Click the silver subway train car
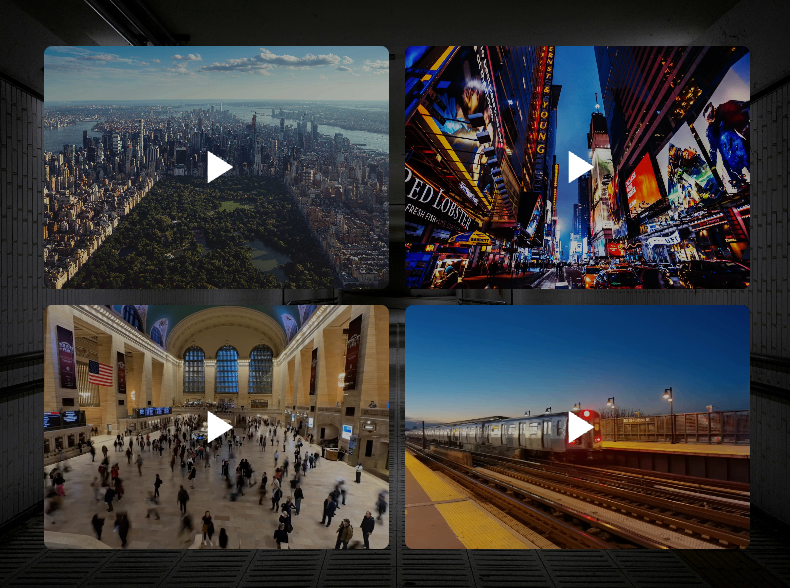790x588 pixels. 500,432
